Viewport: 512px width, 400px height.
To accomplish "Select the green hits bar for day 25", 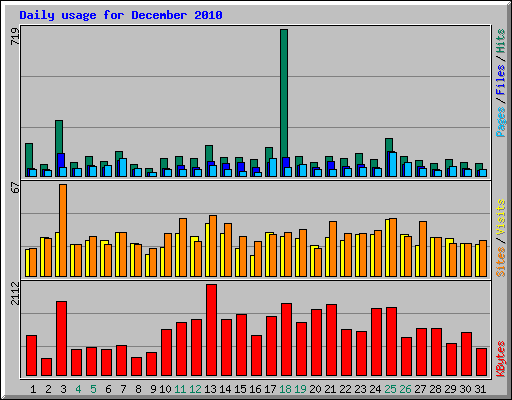I will (x=389, y=145).
